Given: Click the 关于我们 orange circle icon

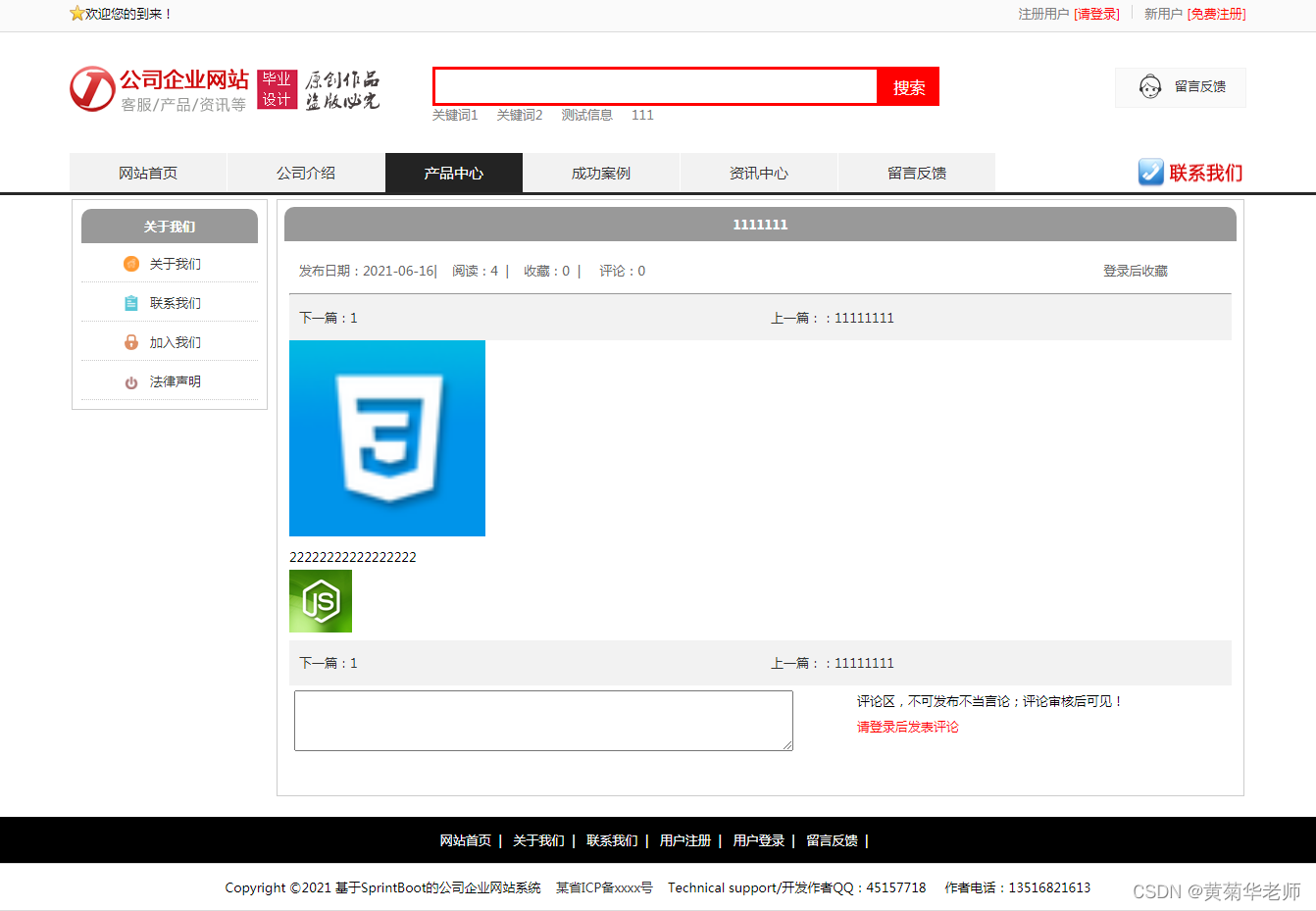Looking at the screenshot, I should [x=131, y=263].
